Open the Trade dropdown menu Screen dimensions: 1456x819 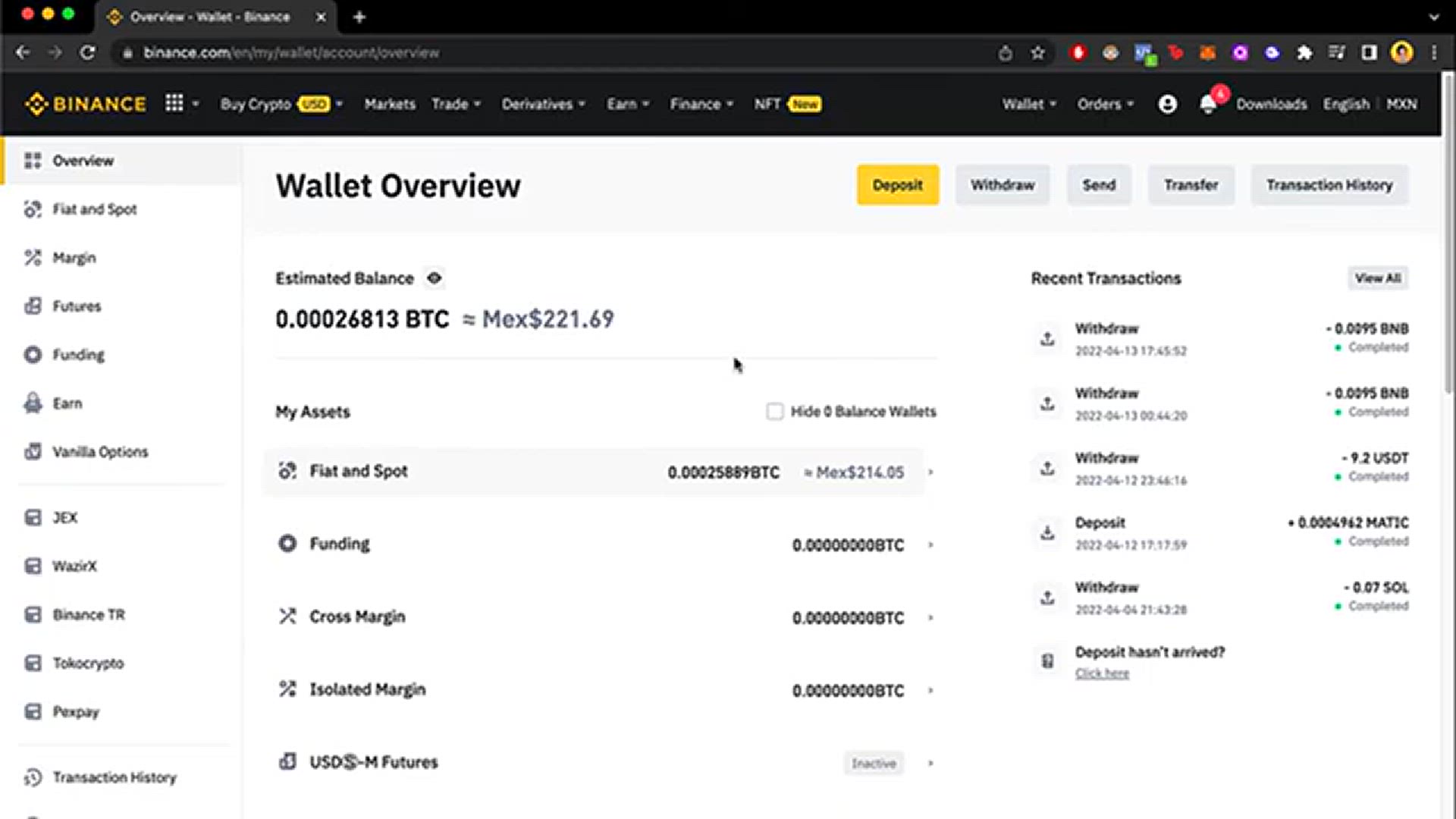pos(456,104)
